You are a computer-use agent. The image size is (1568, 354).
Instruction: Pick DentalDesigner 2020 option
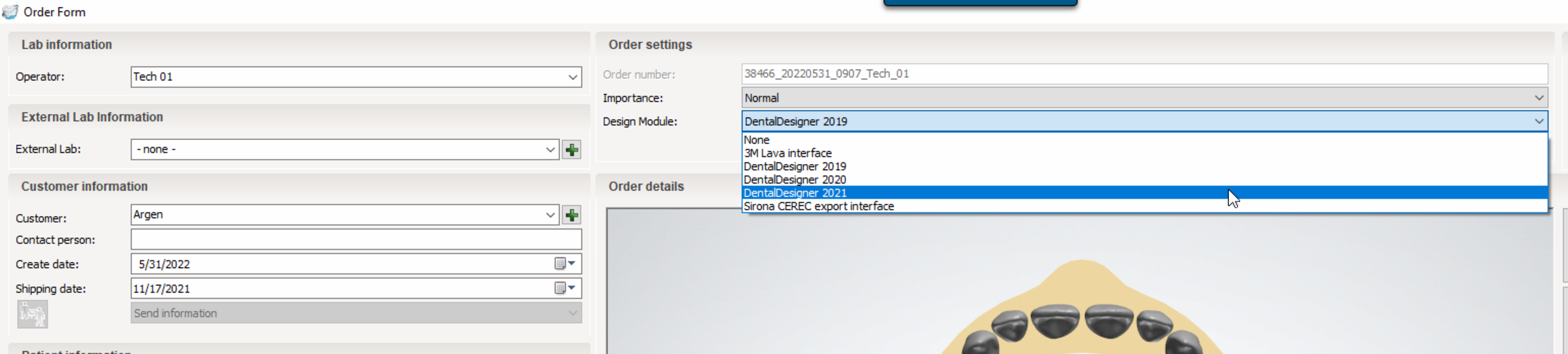1145,180
